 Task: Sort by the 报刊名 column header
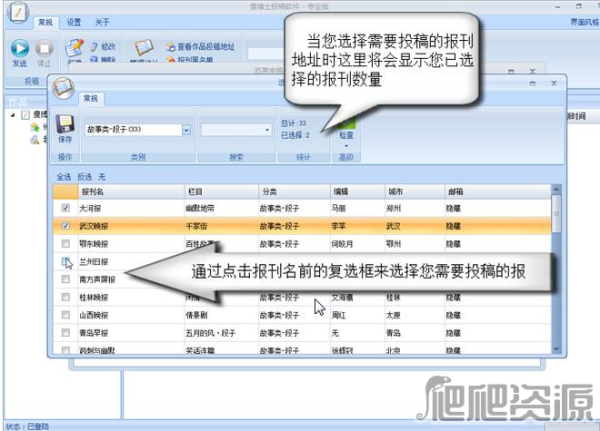pyautogui.click(x=131, y=191)
